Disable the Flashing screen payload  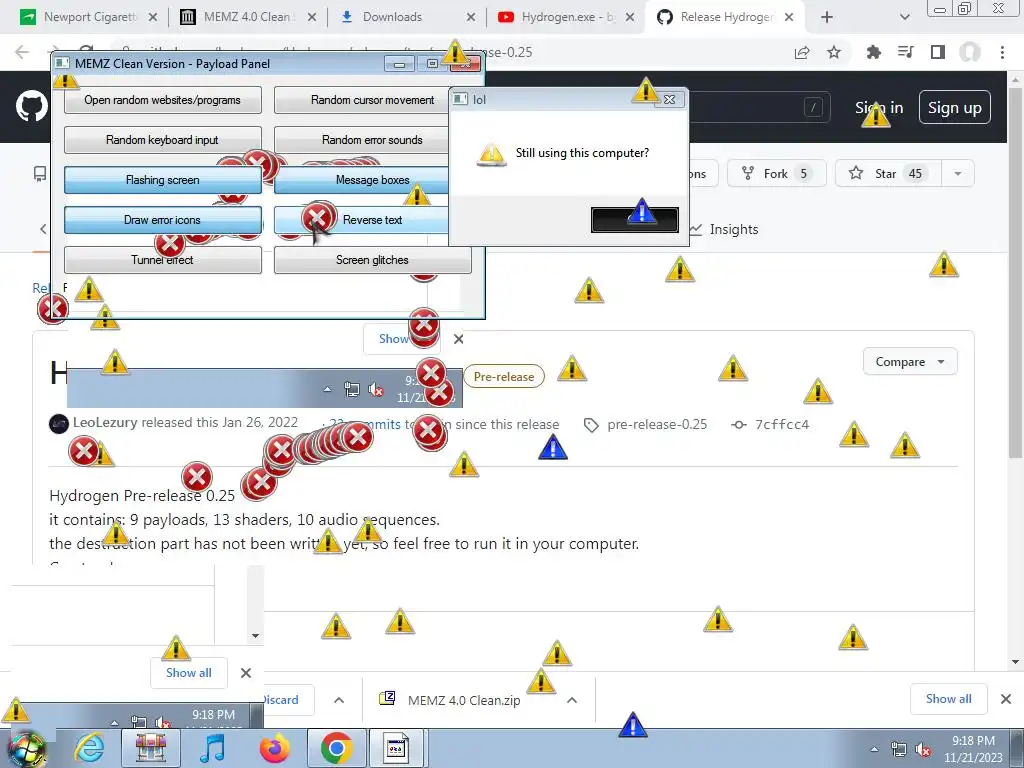tap(163, 180)
